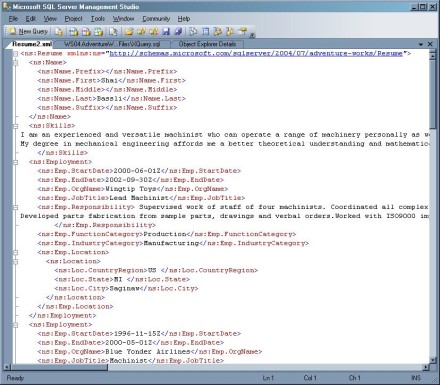Click the Production function category value
Viewport: 440px width, 385px height.
coord(165,234)
